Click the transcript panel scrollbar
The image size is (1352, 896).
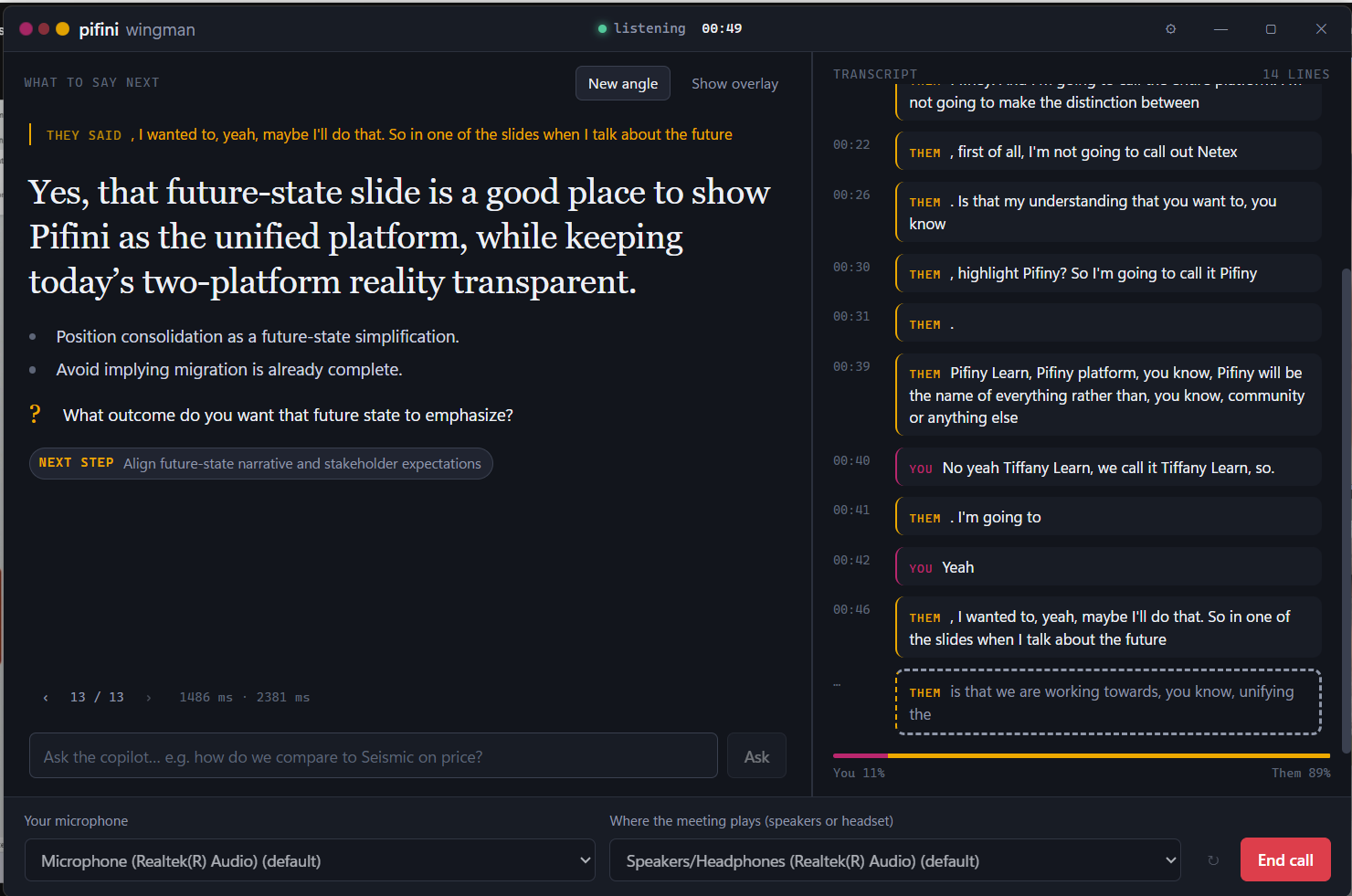(x=1346, y=511)
